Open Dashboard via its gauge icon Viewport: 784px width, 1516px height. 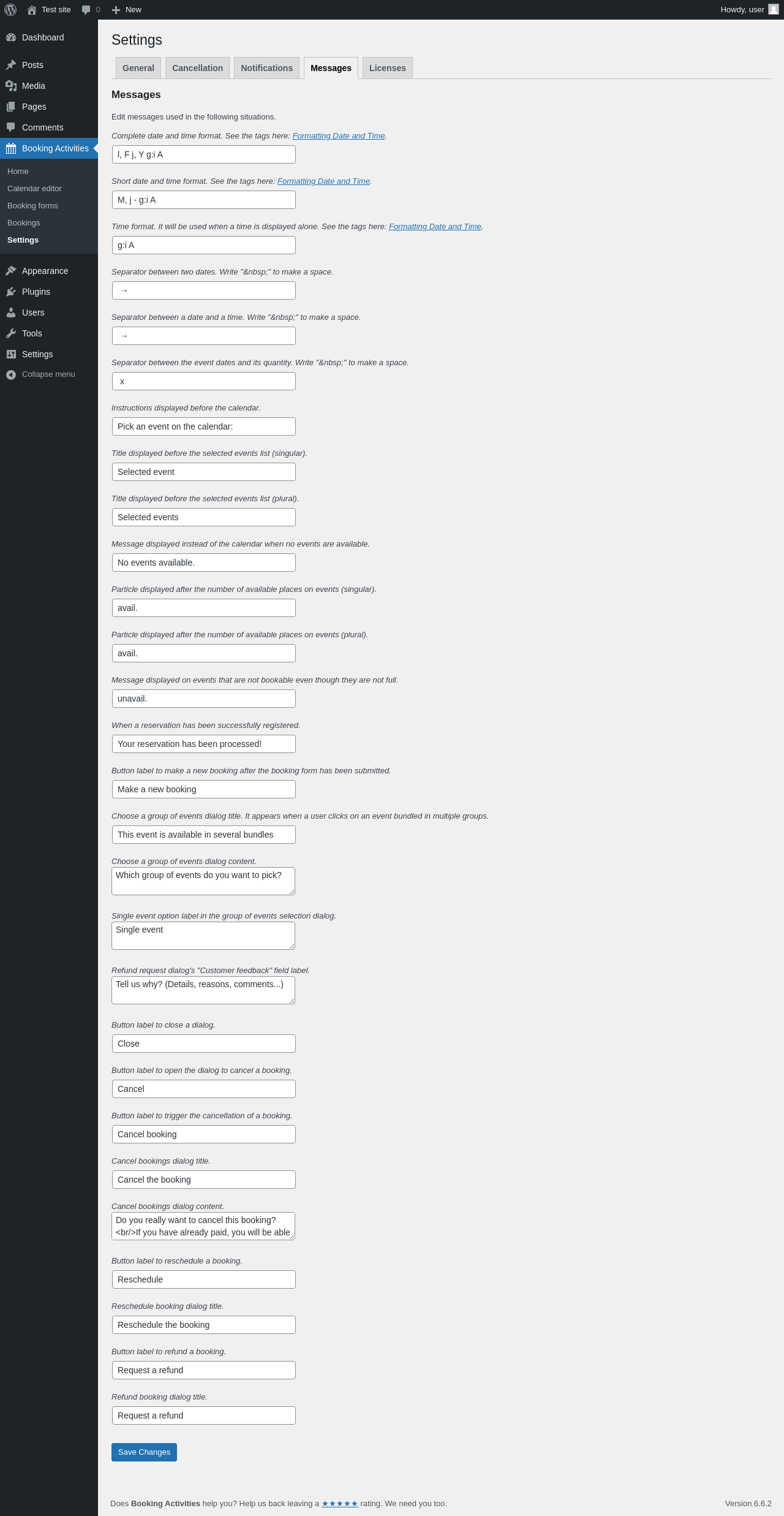click(x=11, y=37)
